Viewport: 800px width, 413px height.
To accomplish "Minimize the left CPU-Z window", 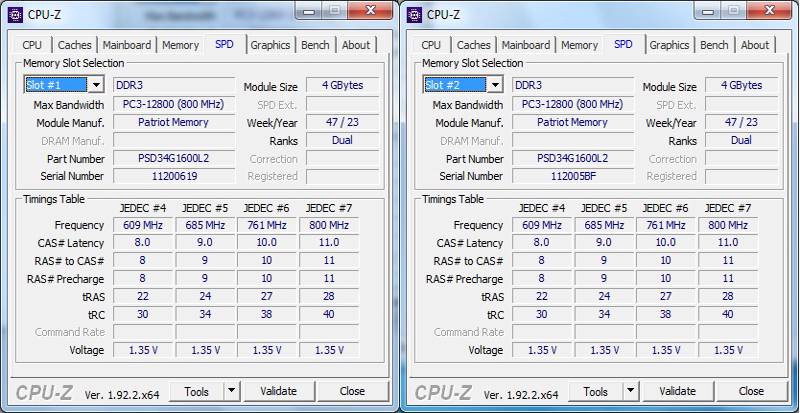I will [x=311, y=10].
